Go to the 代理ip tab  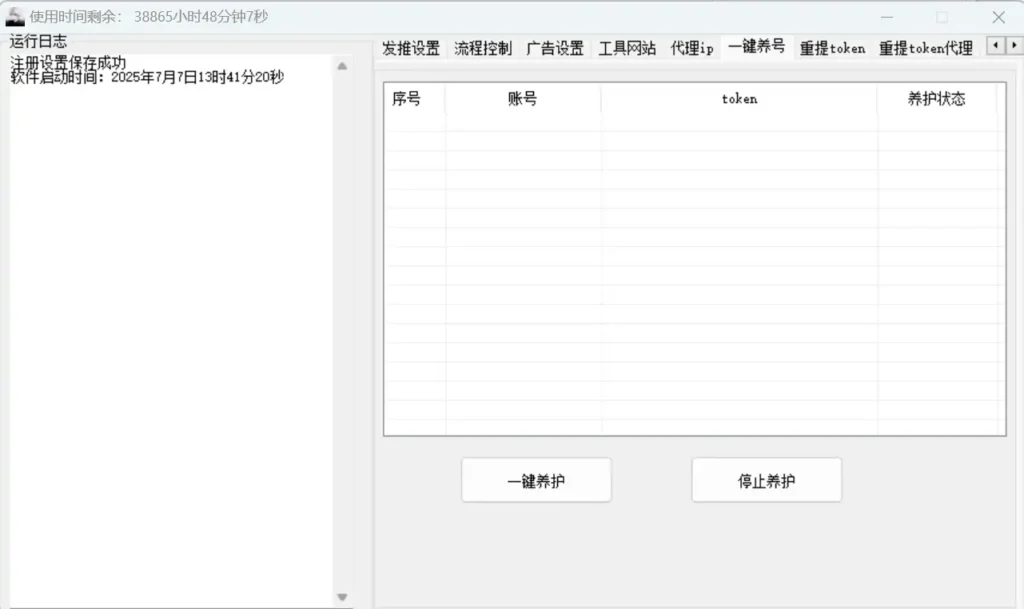point(692,48)
